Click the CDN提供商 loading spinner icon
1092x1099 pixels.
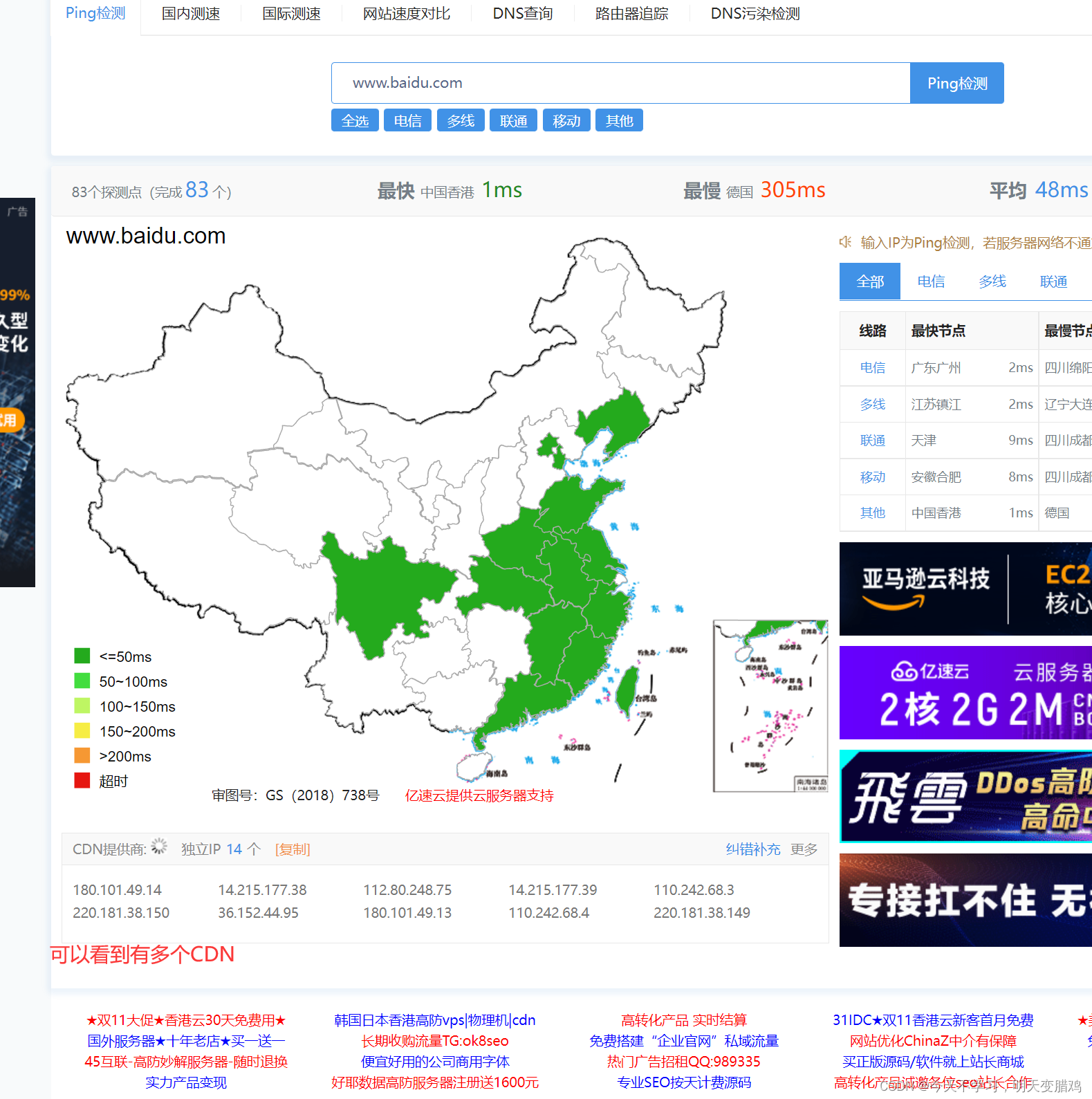pos(160,847)
